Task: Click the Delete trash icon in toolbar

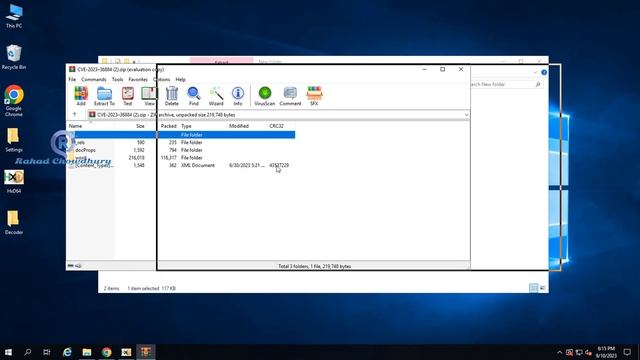Action: (172, 96)
